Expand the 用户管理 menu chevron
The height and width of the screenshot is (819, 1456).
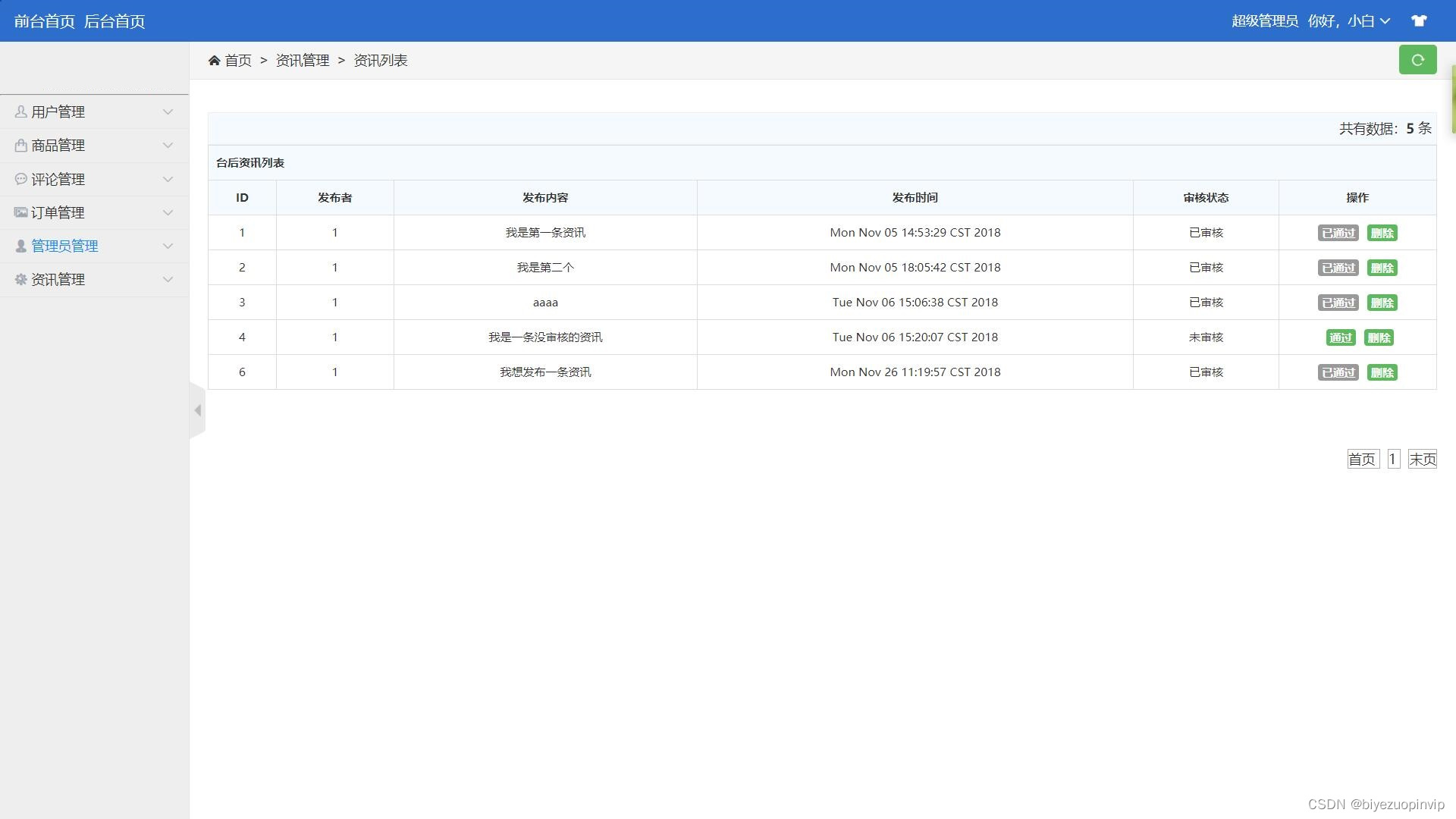pyautogui.click(x=168, y=112)
